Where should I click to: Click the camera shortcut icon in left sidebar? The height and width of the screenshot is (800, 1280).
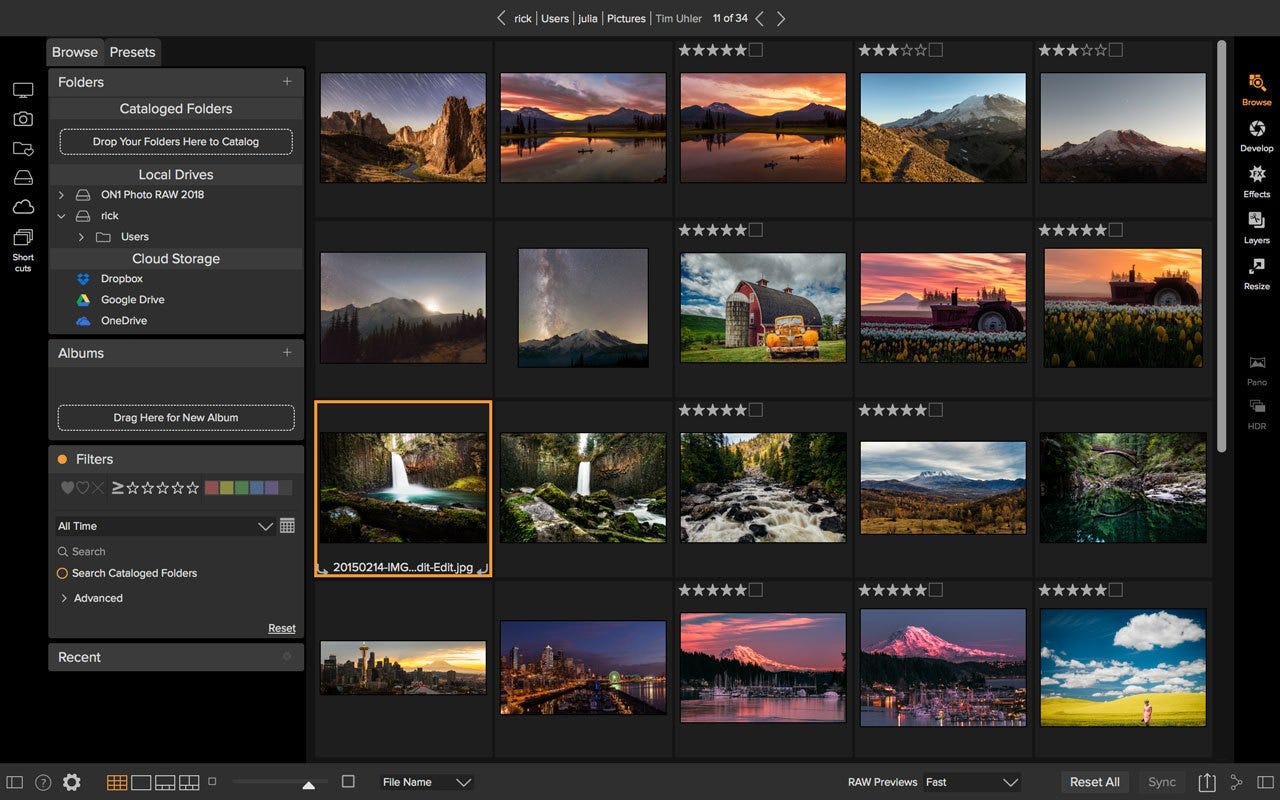pos(23,119)
